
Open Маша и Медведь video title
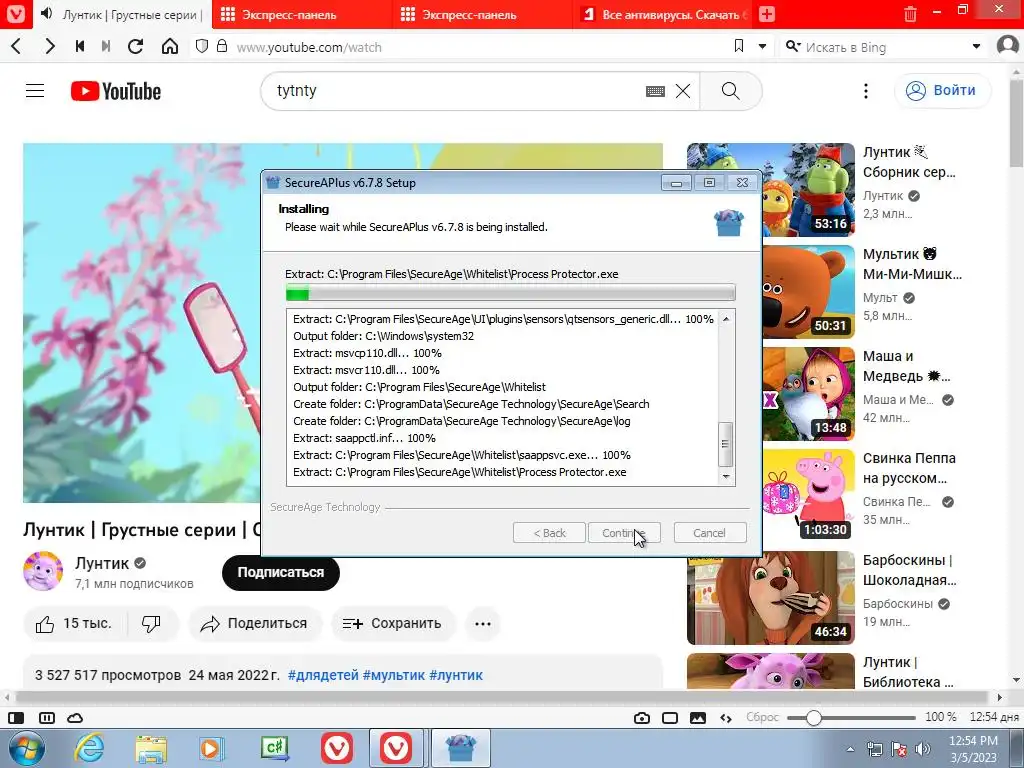click(x=906, y=366)
